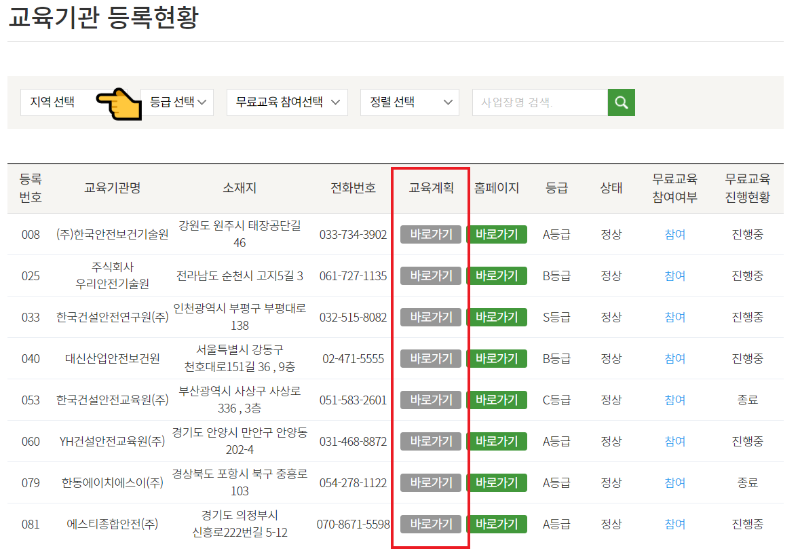Open 교육계획 바로가기 for 대신산업안전보건원
Image resolution: width=800 pixels, height=556 pixels.
[x=431, y=359]
